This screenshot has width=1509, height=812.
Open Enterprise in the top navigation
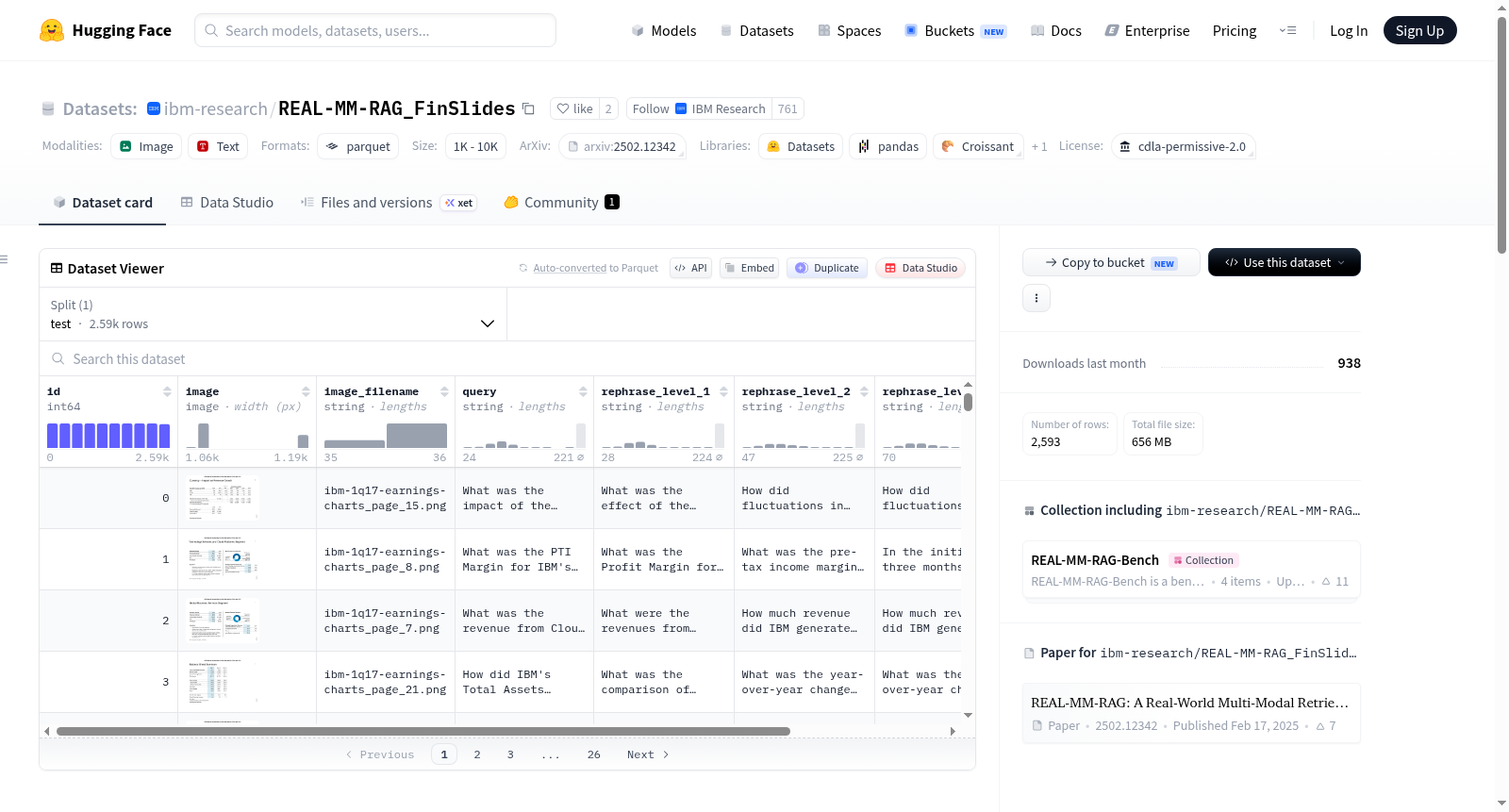1147,30
